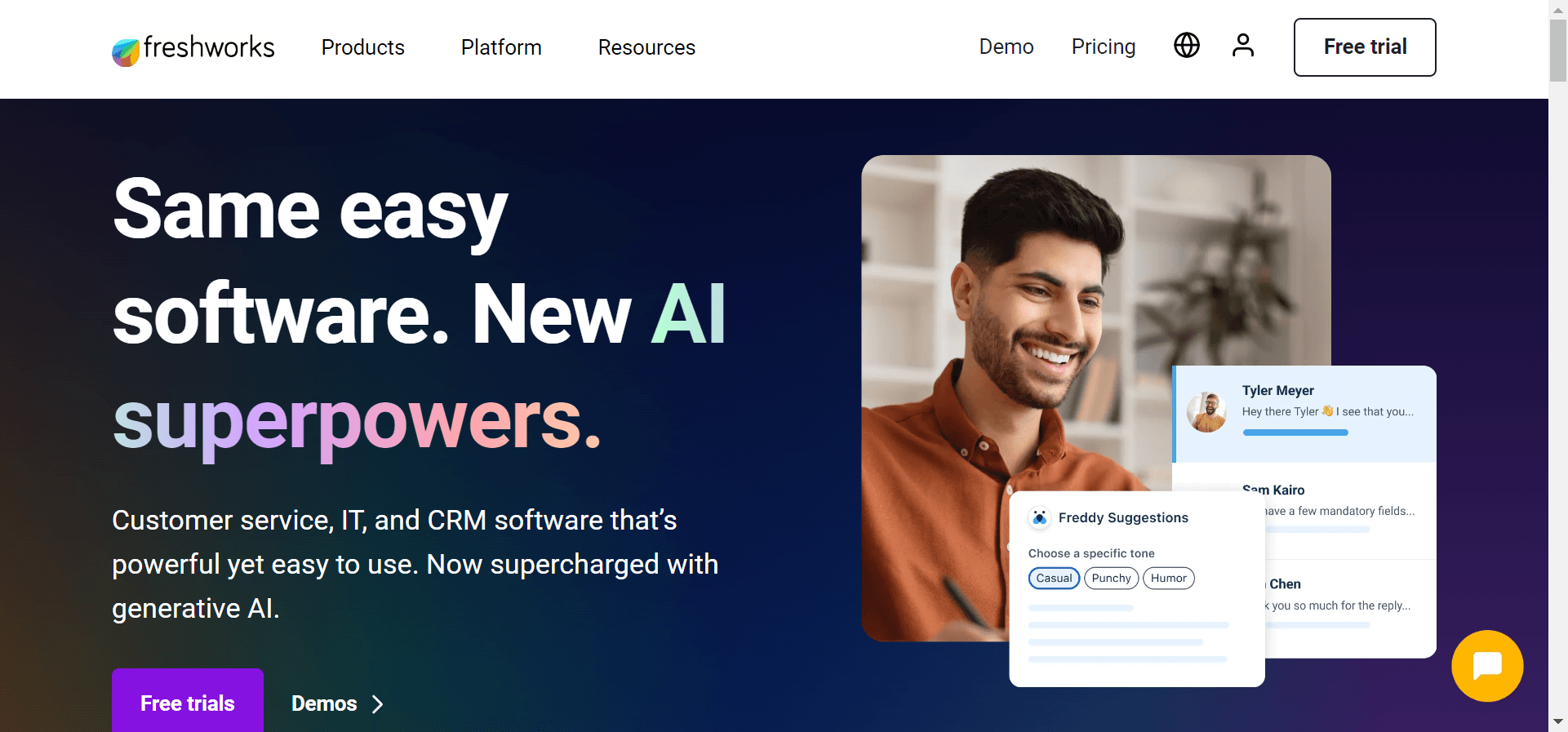The height and width of the screenshot is (732, 1568).
Task: Open the Pricing page
Action: pos(1104,47)
